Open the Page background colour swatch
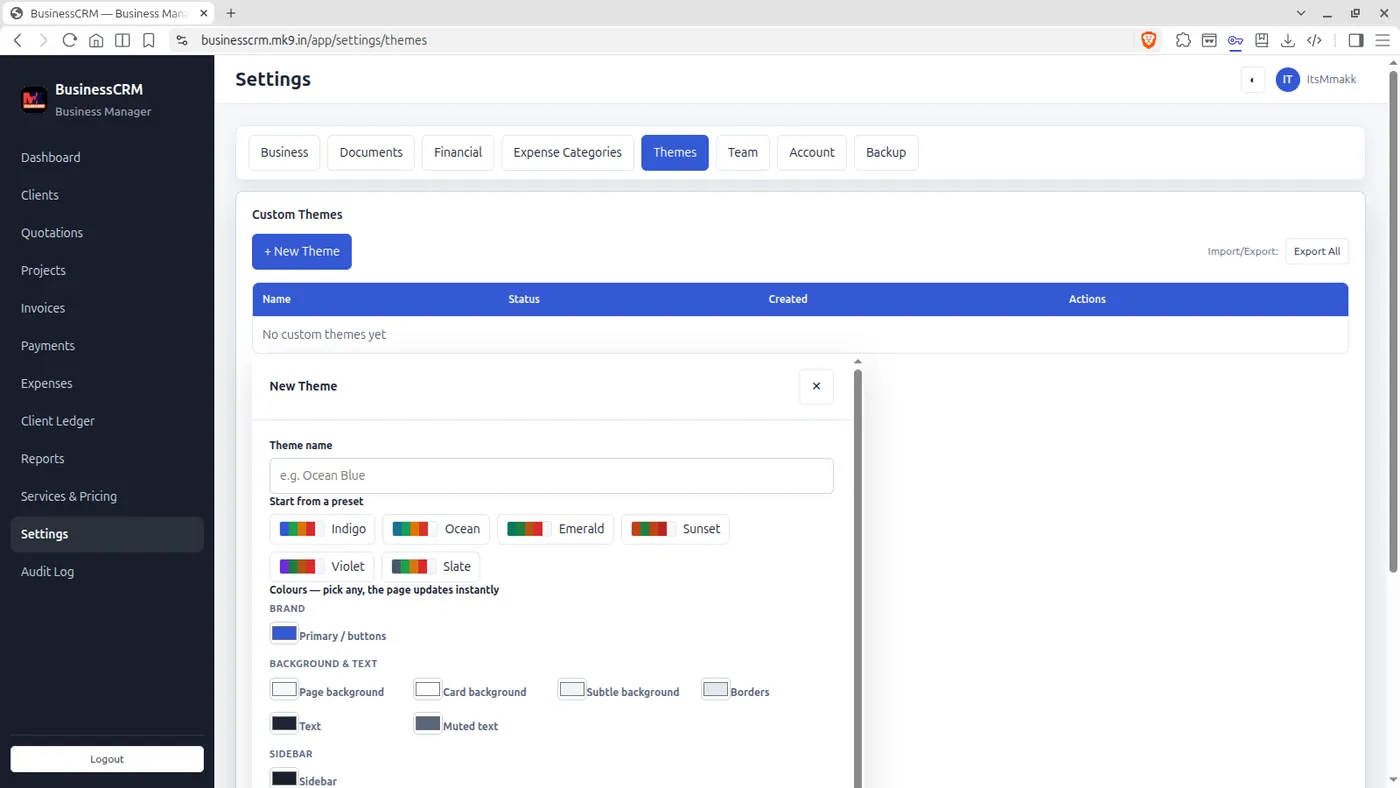The height and width of the screenshot is (788, 1400). [x=284, y=689]
